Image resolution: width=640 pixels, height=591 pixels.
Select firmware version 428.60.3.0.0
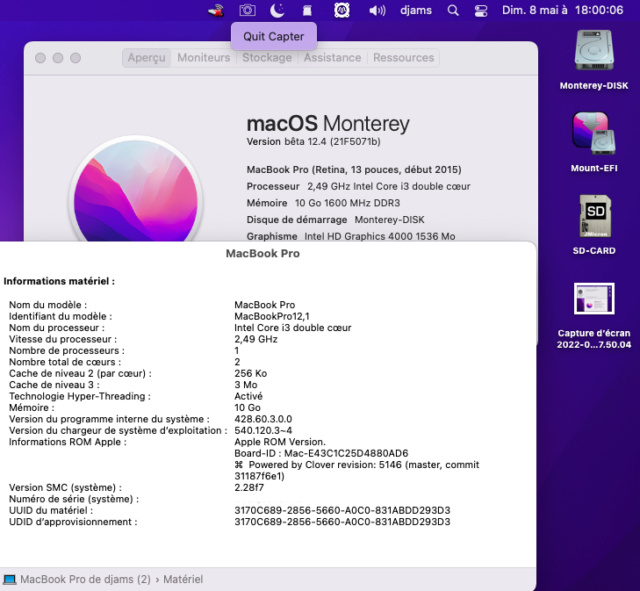(x=263, y=419)
